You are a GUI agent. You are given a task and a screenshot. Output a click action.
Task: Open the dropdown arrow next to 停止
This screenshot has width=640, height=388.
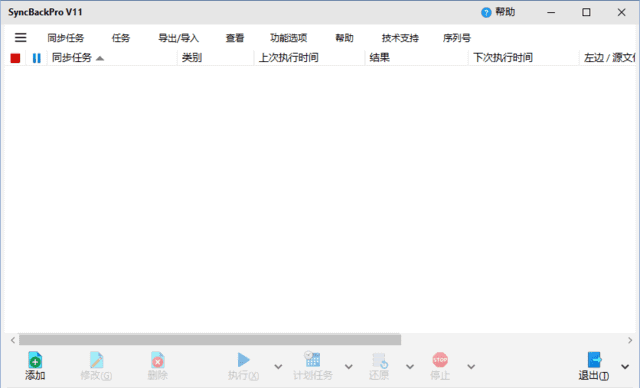click(471, 366)
